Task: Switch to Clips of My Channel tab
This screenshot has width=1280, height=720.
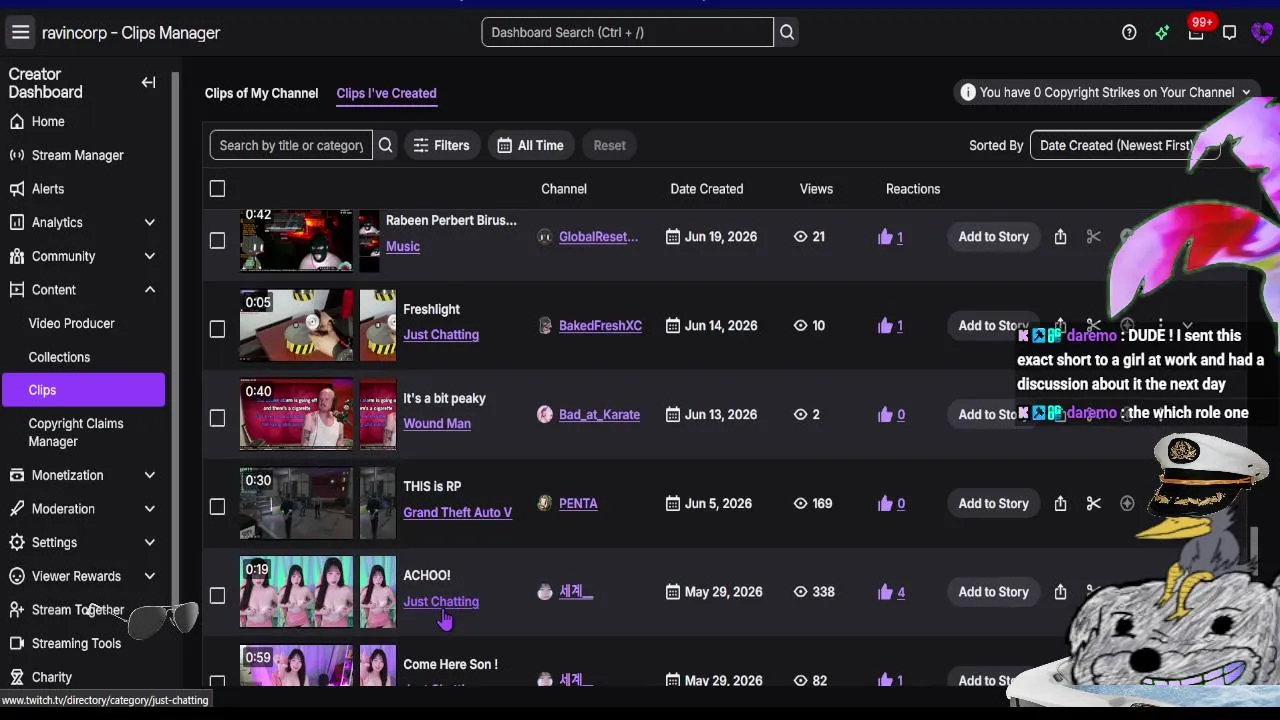Action: point(261,93)
